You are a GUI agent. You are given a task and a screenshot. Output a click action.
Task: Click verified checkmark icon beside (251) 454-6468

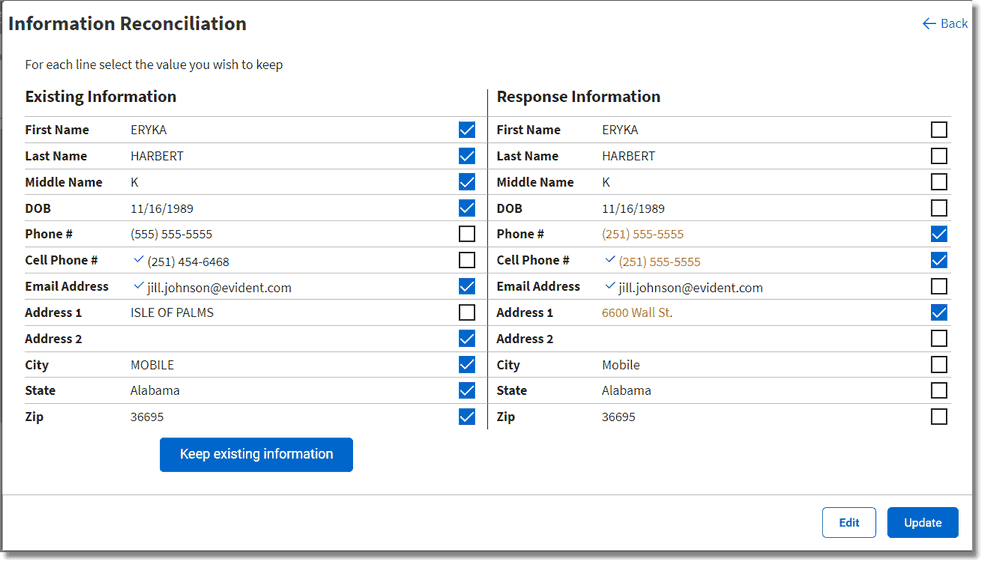coord(138,259)
